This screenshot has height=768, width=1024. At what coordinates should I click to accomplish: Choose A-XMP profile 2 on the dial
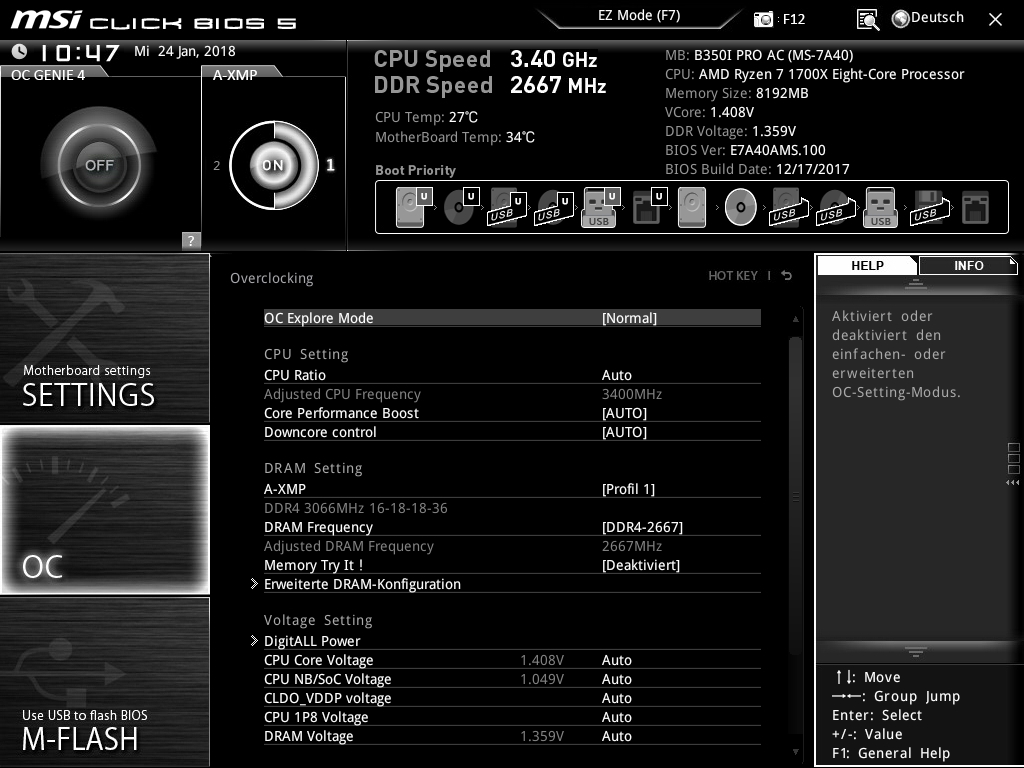click(x=216, y=166)
